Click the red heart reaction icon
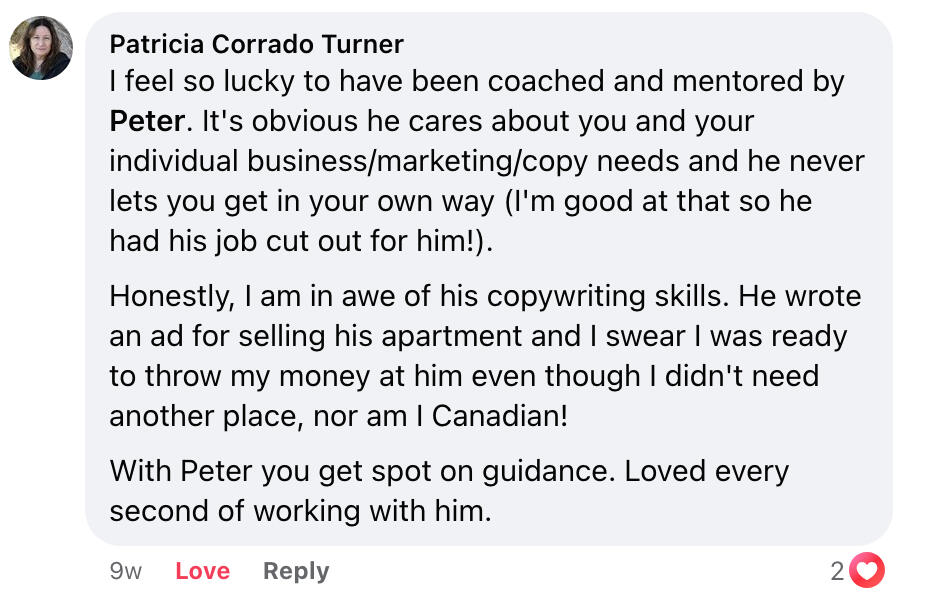The height and width of the screenshot is (596, 926). point(867,571)
